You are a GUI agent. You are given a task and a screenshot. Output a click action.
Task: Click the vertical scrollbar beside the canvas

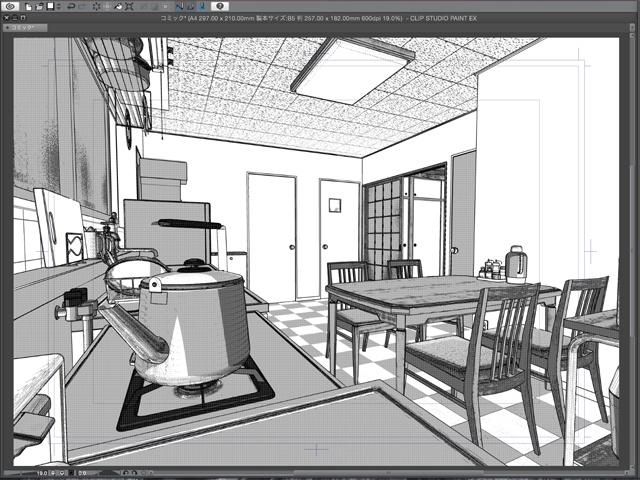[631, 253]
